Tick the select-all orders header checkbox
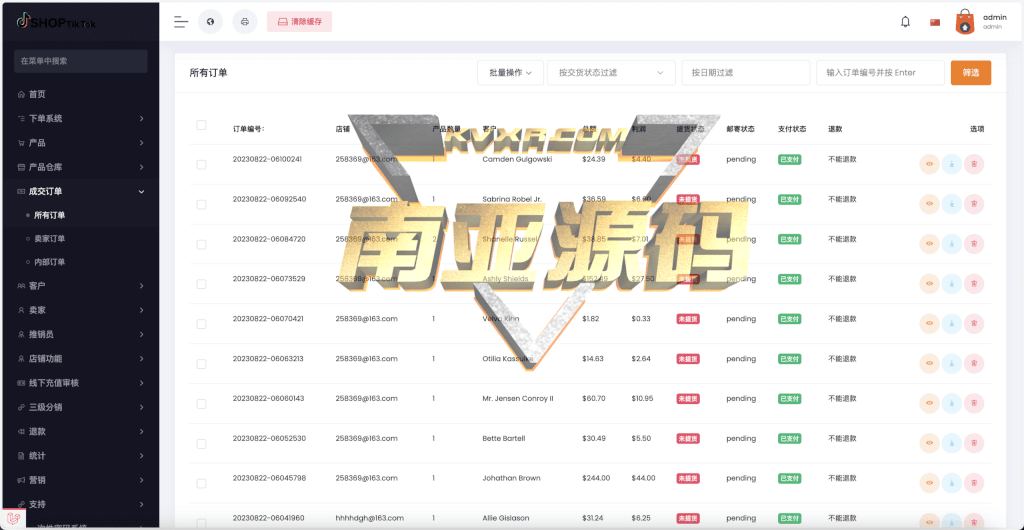 pyautogui.click(x=201, y=125)
